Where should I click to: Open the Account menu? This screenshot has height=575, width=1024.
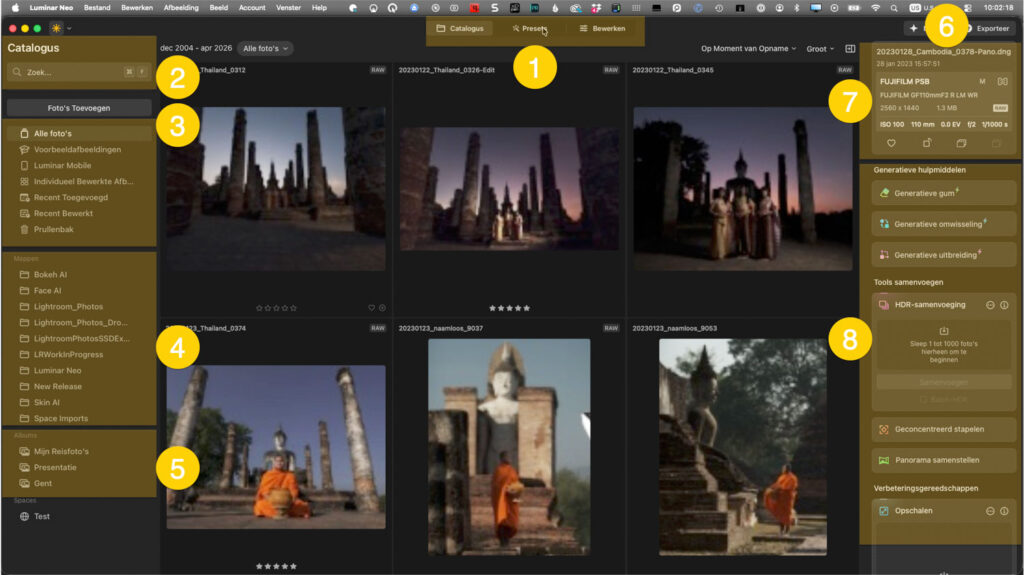click(252, 8)
